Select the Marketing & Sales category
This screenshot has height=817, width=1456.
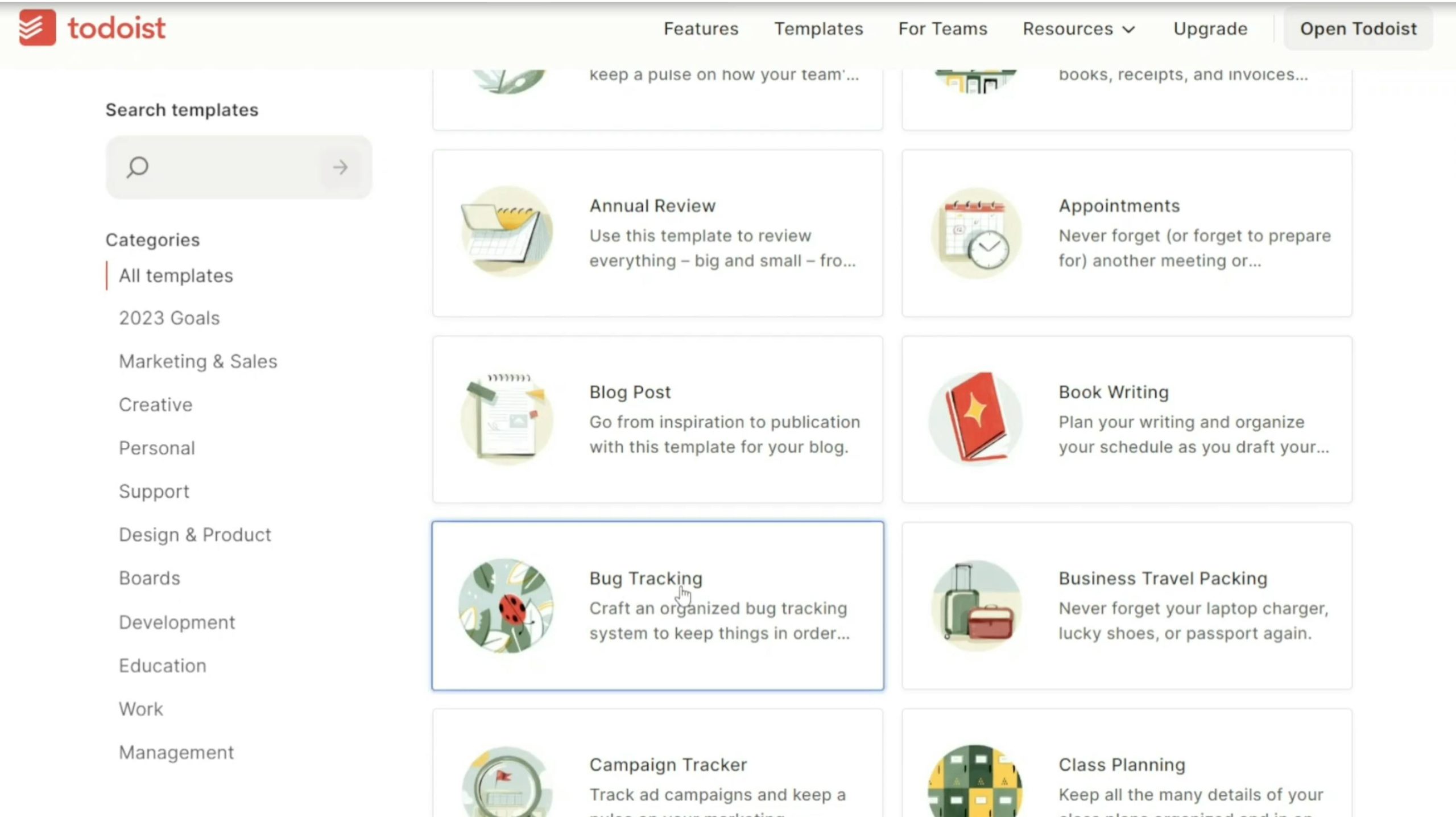(x=198, y=362)
